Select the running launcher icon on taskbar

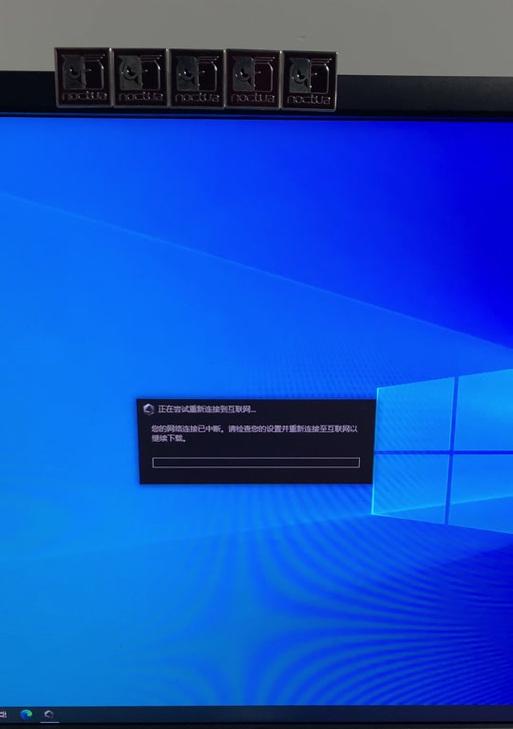(x=48, y=714)
